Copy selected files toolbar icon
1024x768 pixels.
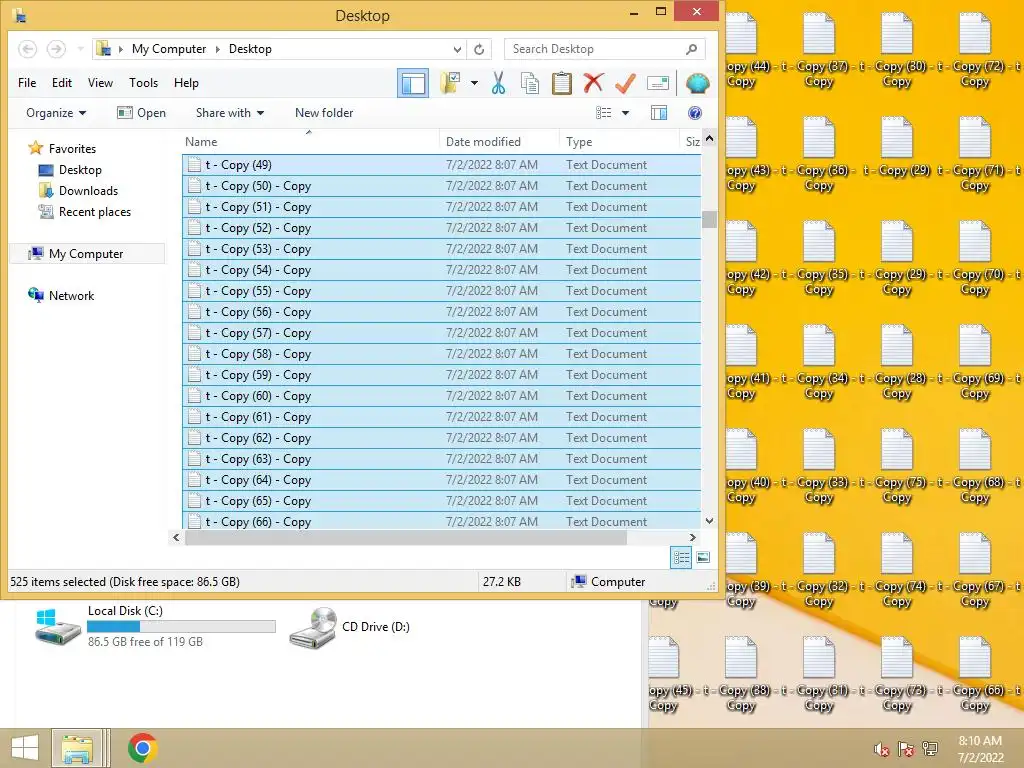coord(530,83)
